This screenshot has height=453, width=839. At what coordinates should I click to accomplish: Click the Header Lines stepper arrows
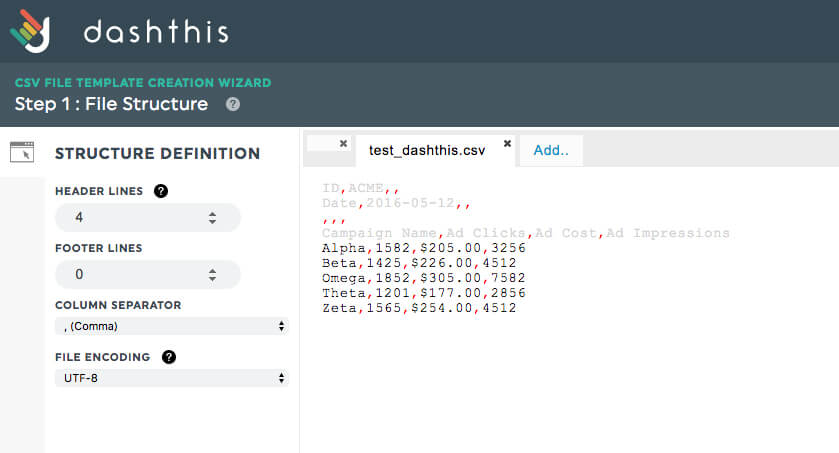coord(212,218)
